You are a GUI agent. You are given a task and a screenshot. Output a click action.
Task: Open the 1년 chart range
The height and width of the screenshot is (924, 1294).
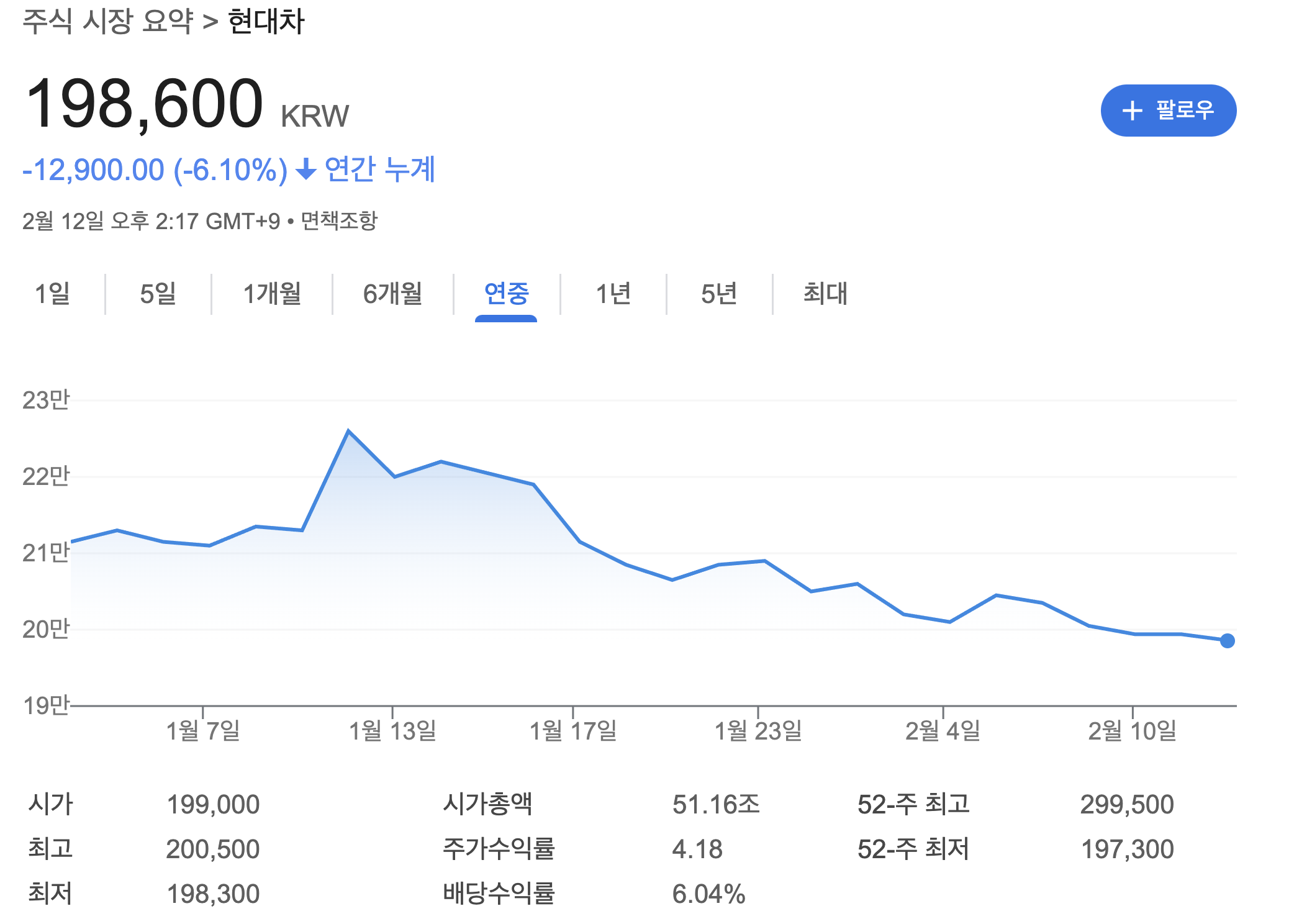click(613, 294)
